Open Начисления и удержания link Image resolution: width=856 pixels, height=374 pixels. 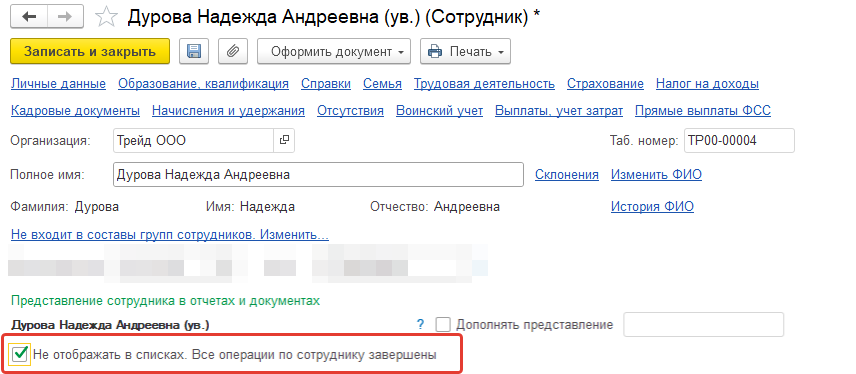pyautogui.click(x=228, y=111)
